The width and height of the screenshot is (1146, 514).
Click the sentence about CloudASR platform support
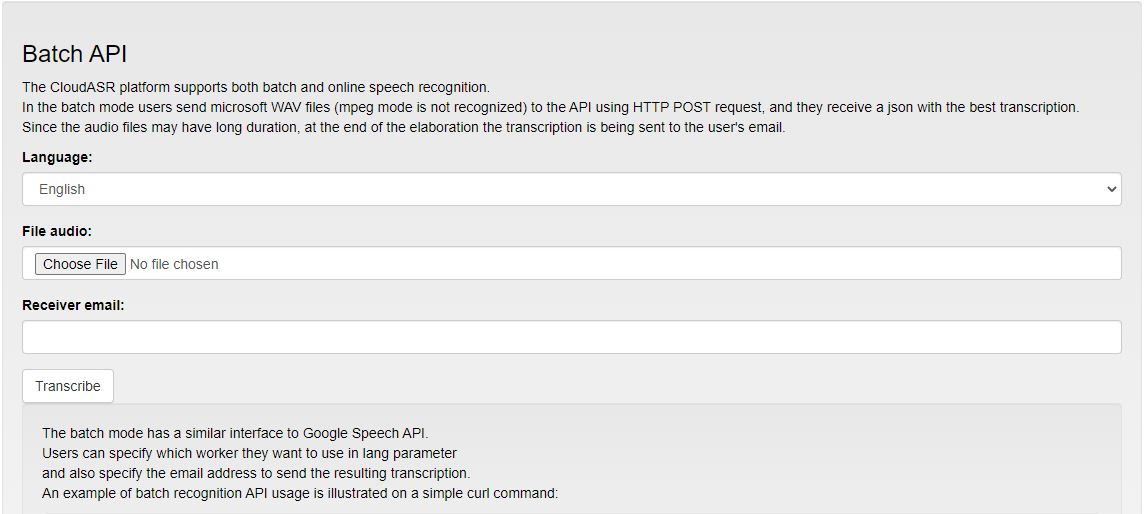point(256,87)
